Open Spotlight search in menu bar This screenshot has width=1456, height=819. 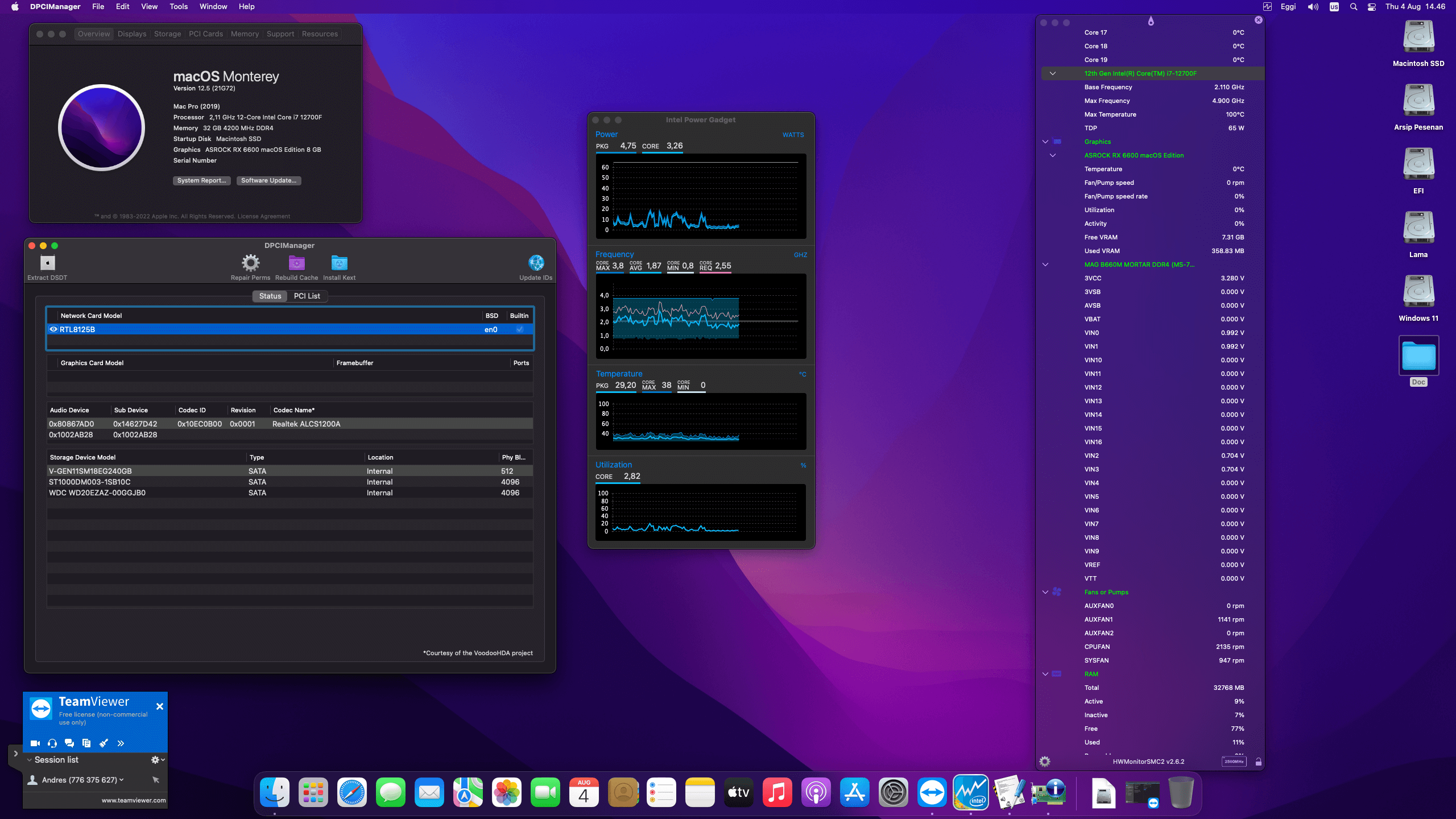tap(1354, 7)
